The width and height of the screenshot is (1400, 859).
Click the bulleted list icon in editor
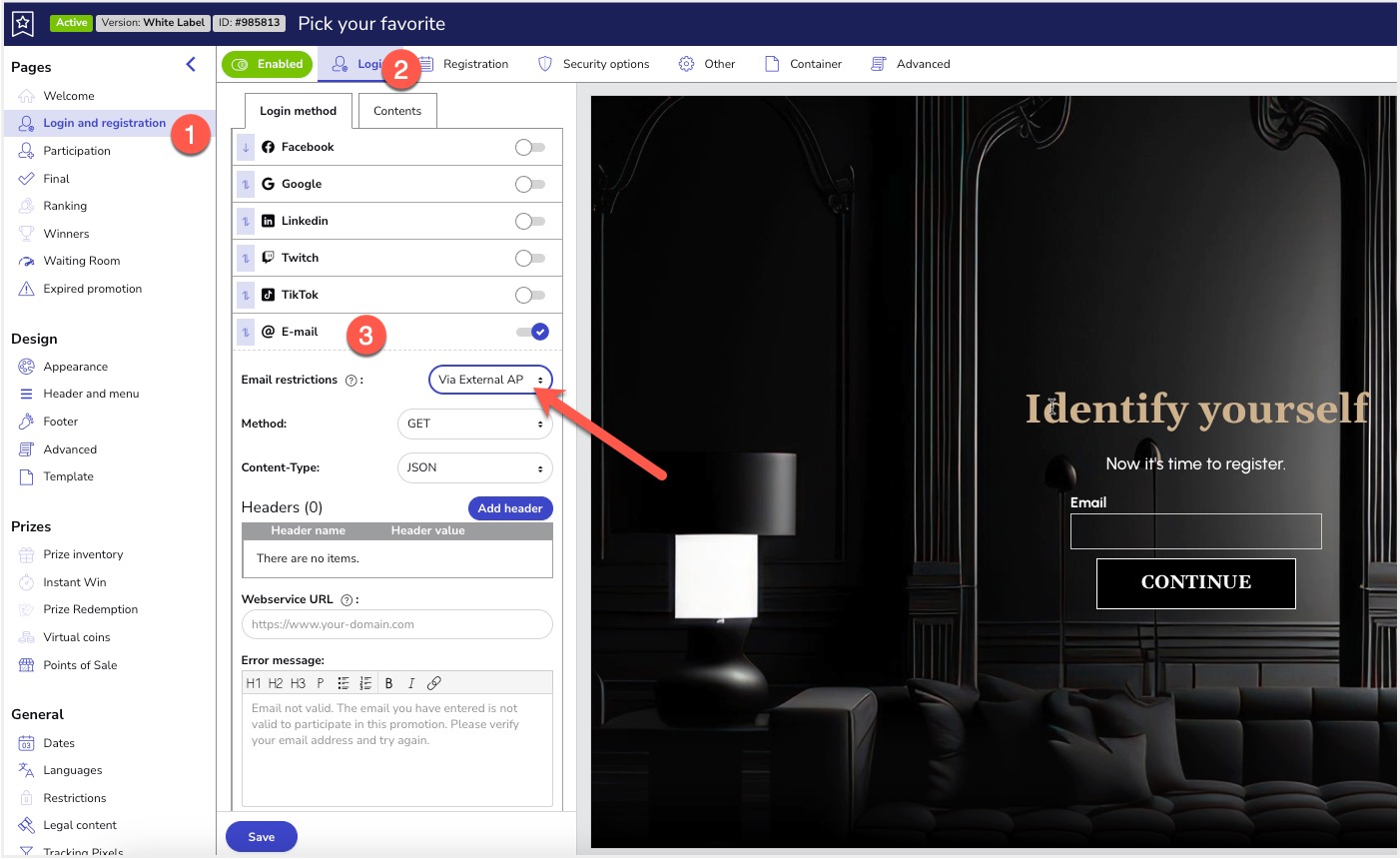coord(343,683)
